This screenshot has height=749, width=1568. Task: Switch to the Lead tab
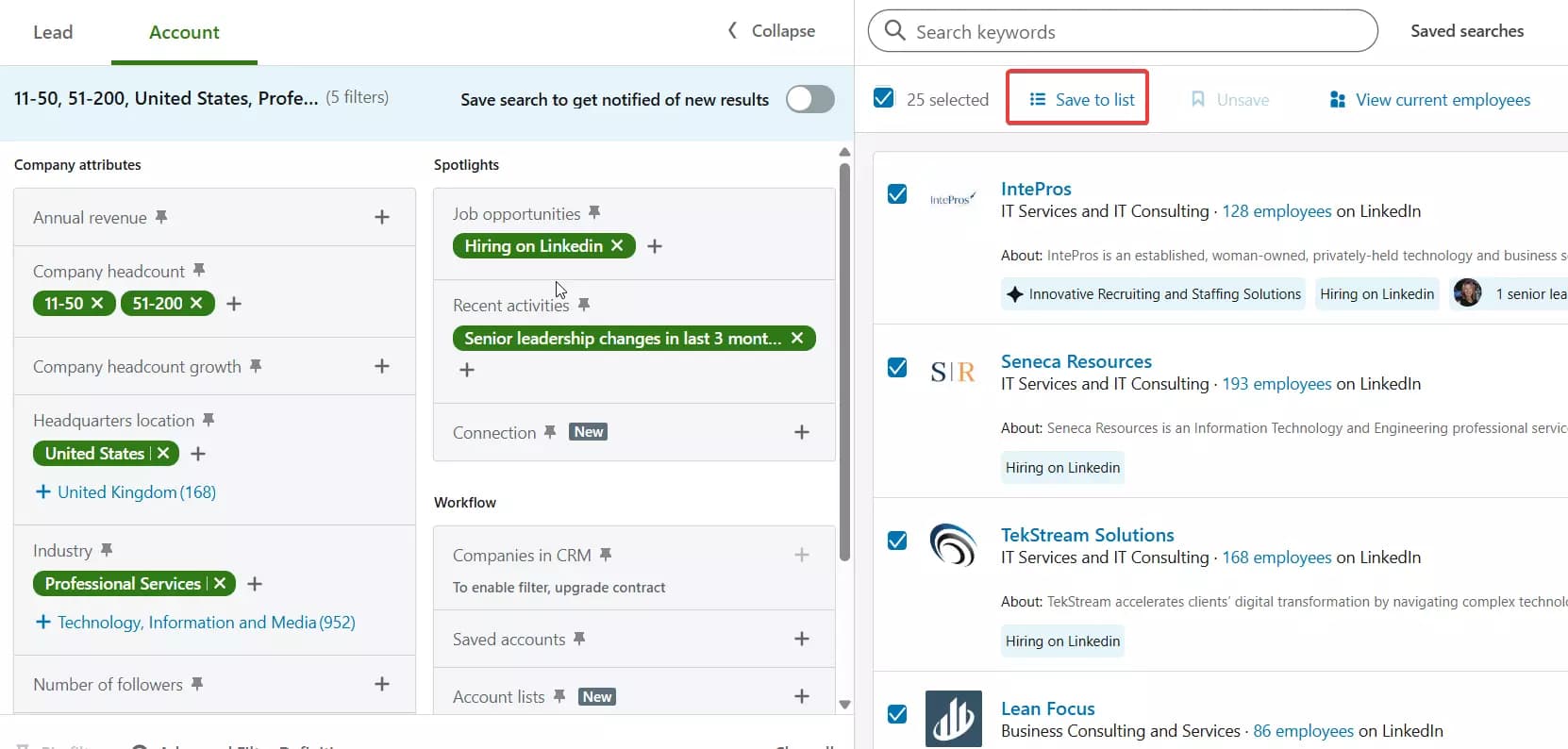[x=53, y=32]
